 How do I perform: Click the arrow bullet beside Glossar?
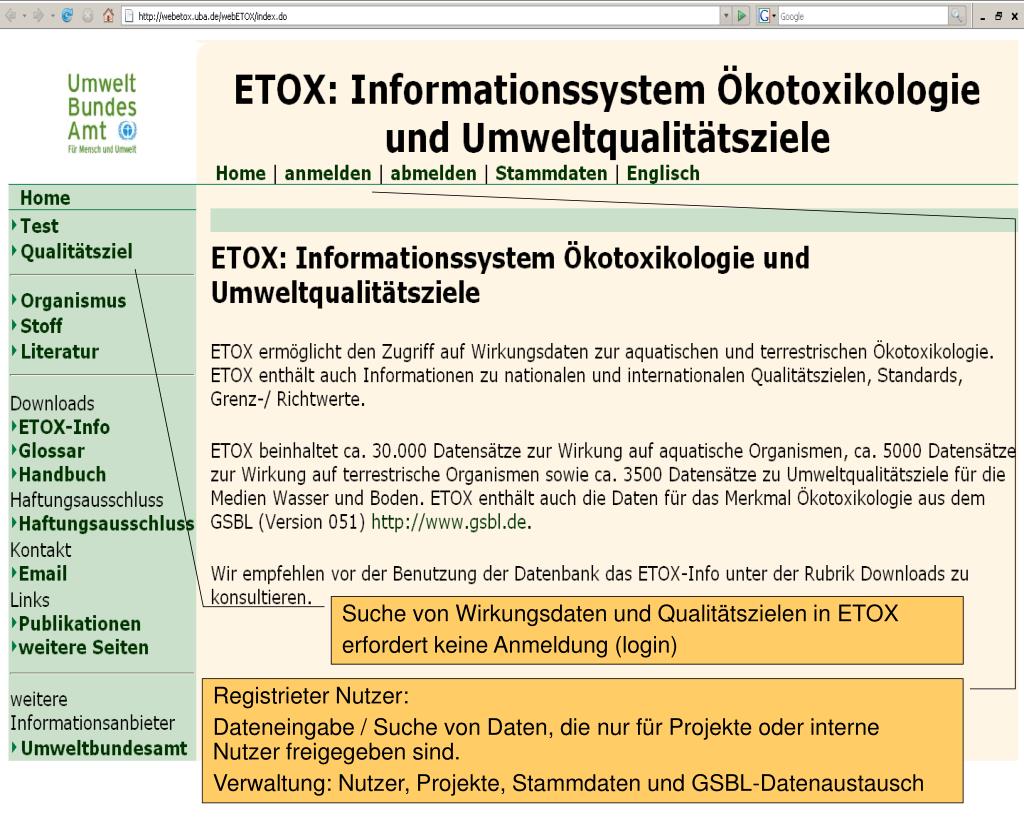[14, 450]
